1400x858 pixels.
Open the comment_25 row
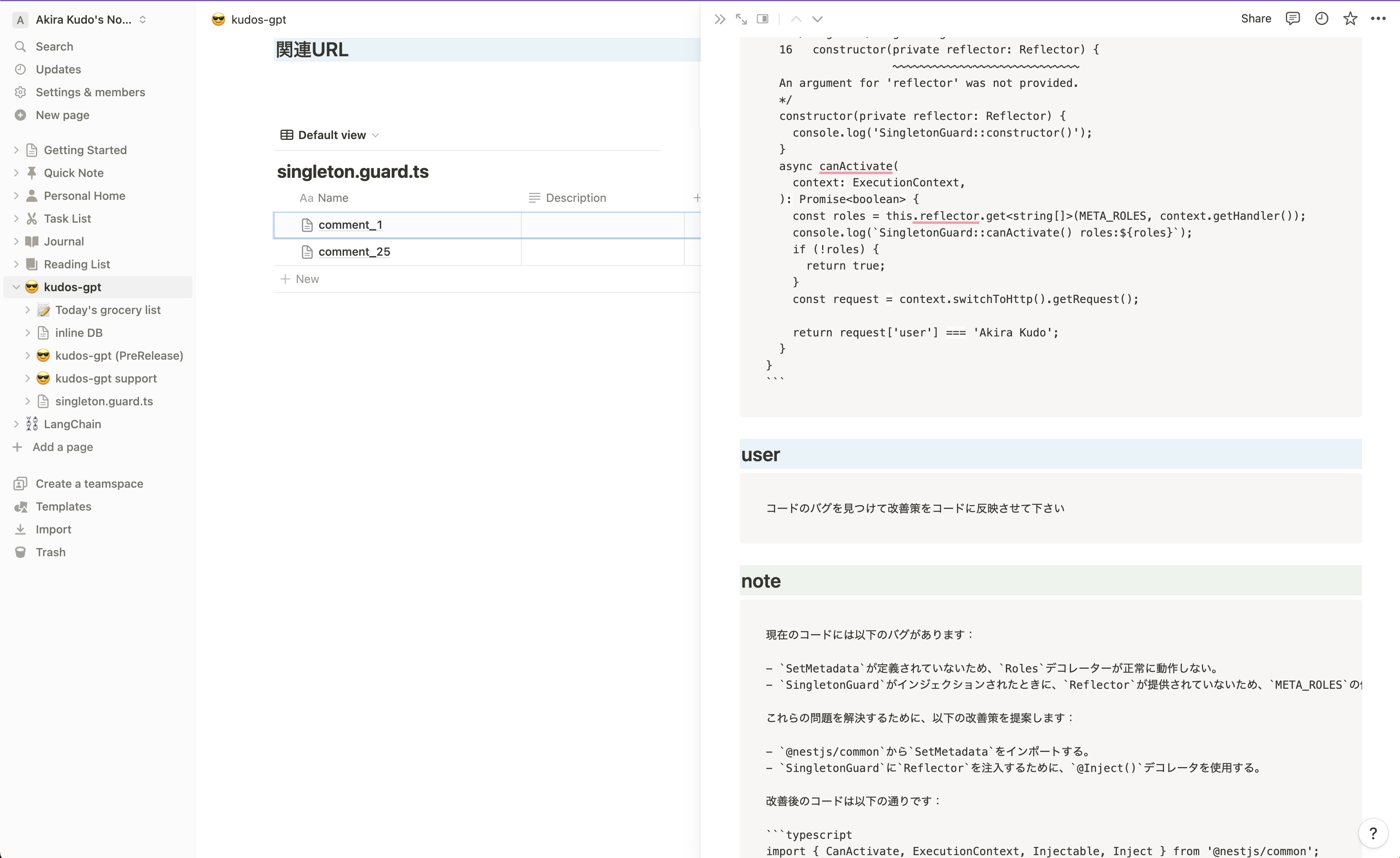click(x=354, y=252)
